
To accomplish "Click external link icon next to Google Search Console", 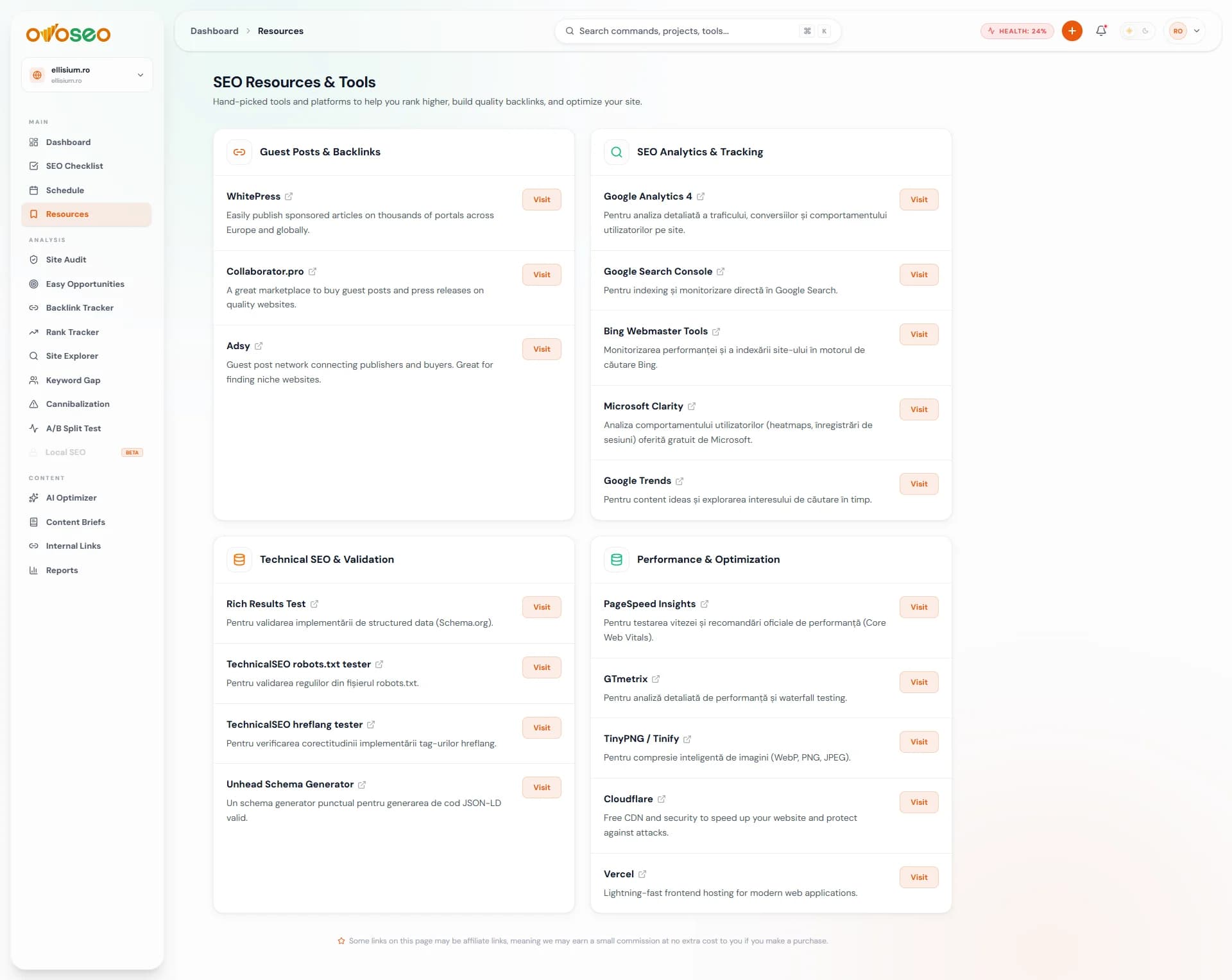I will (x=721, y=271).
